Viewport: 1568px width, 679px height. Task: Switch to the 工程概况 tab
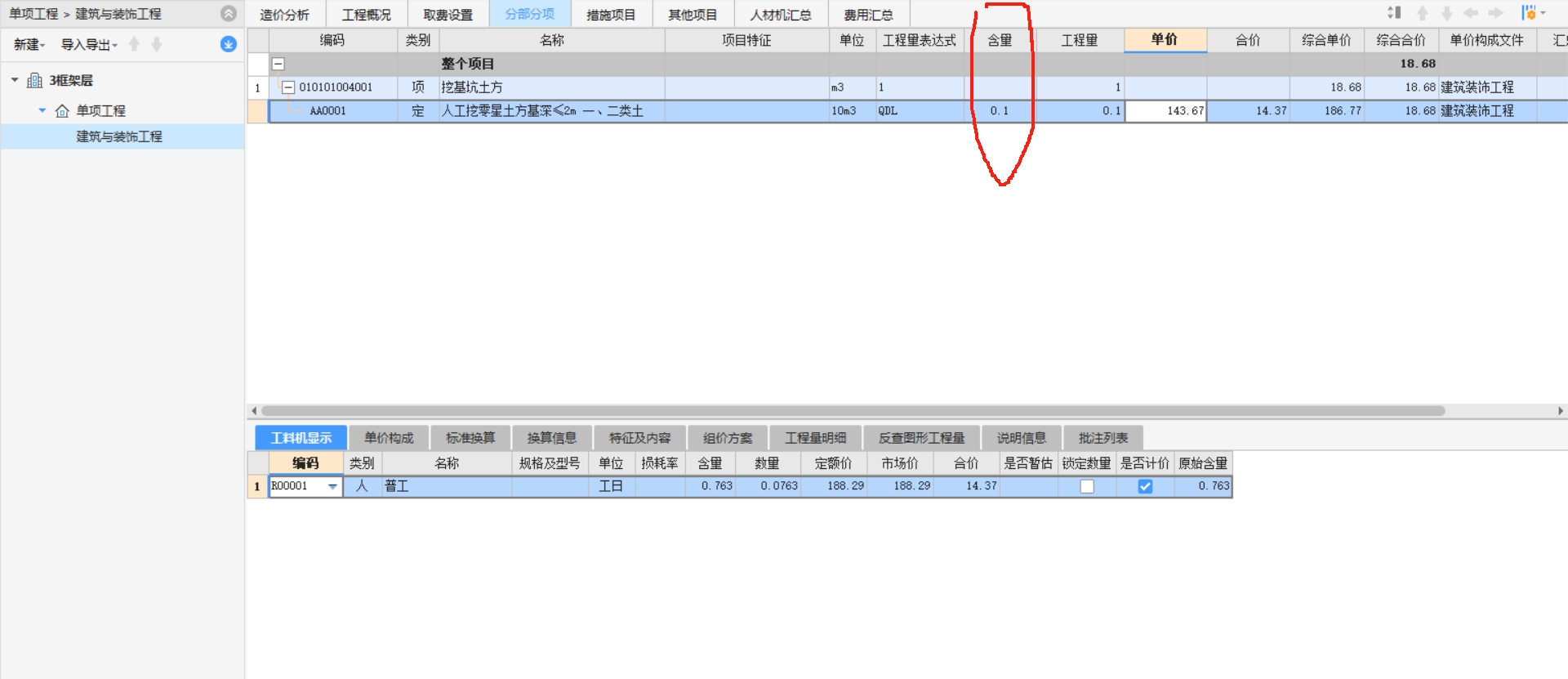click(367, 15)
